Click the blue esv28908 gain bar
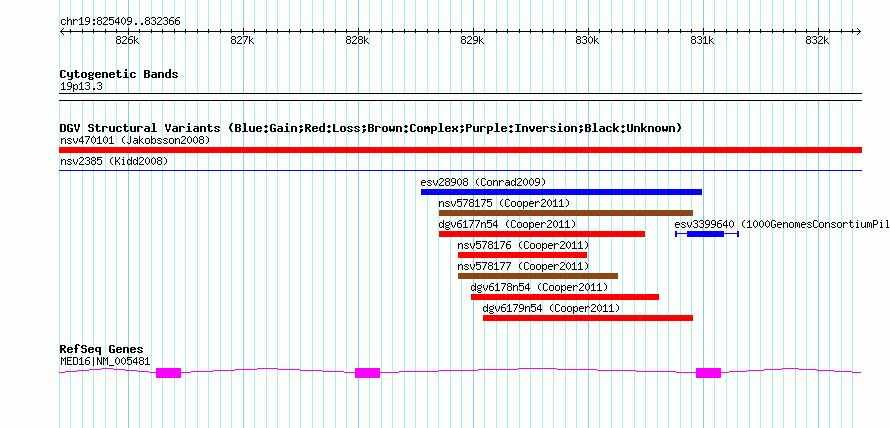The width and height of the screenshot is (890, 428). (x=561, y=192)
